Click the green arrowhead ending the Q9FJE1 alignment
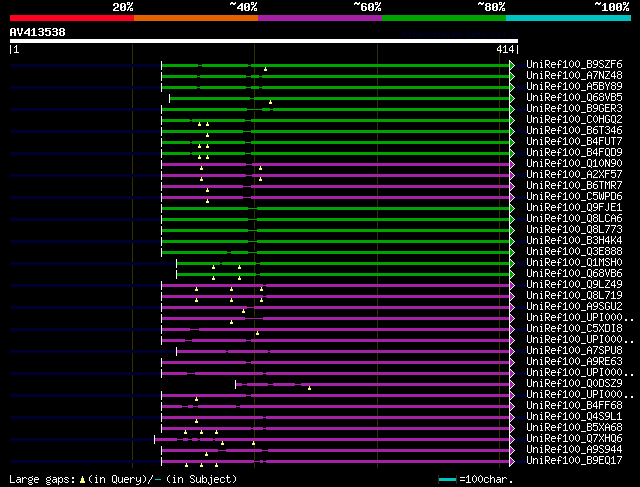Viewport: 640px width, 487px height. click(x=512, y=209)
